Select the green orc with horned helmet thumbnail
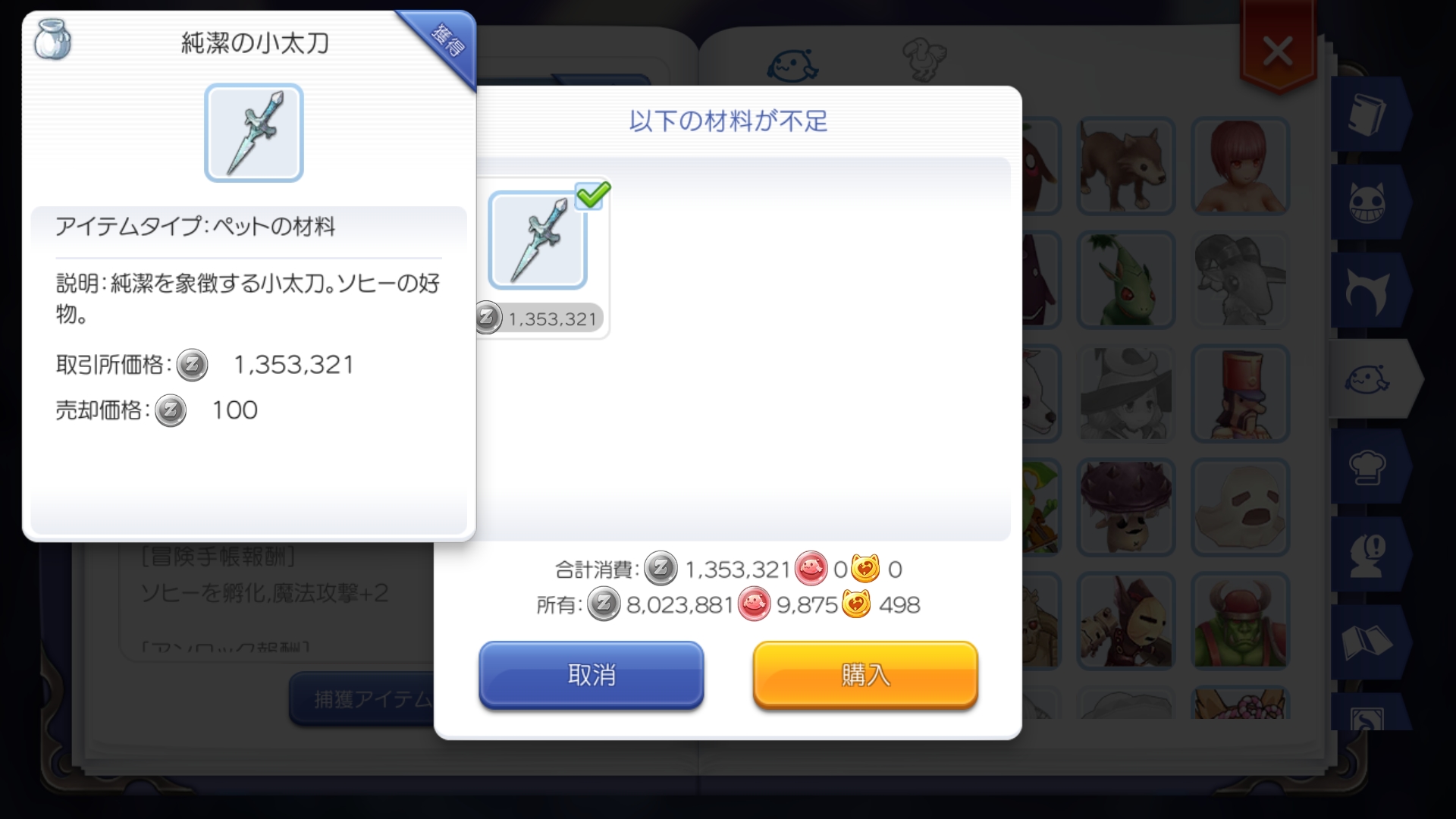This screenshot has height=819, width=1456. pyautogui.click(x=1240, y=621)
